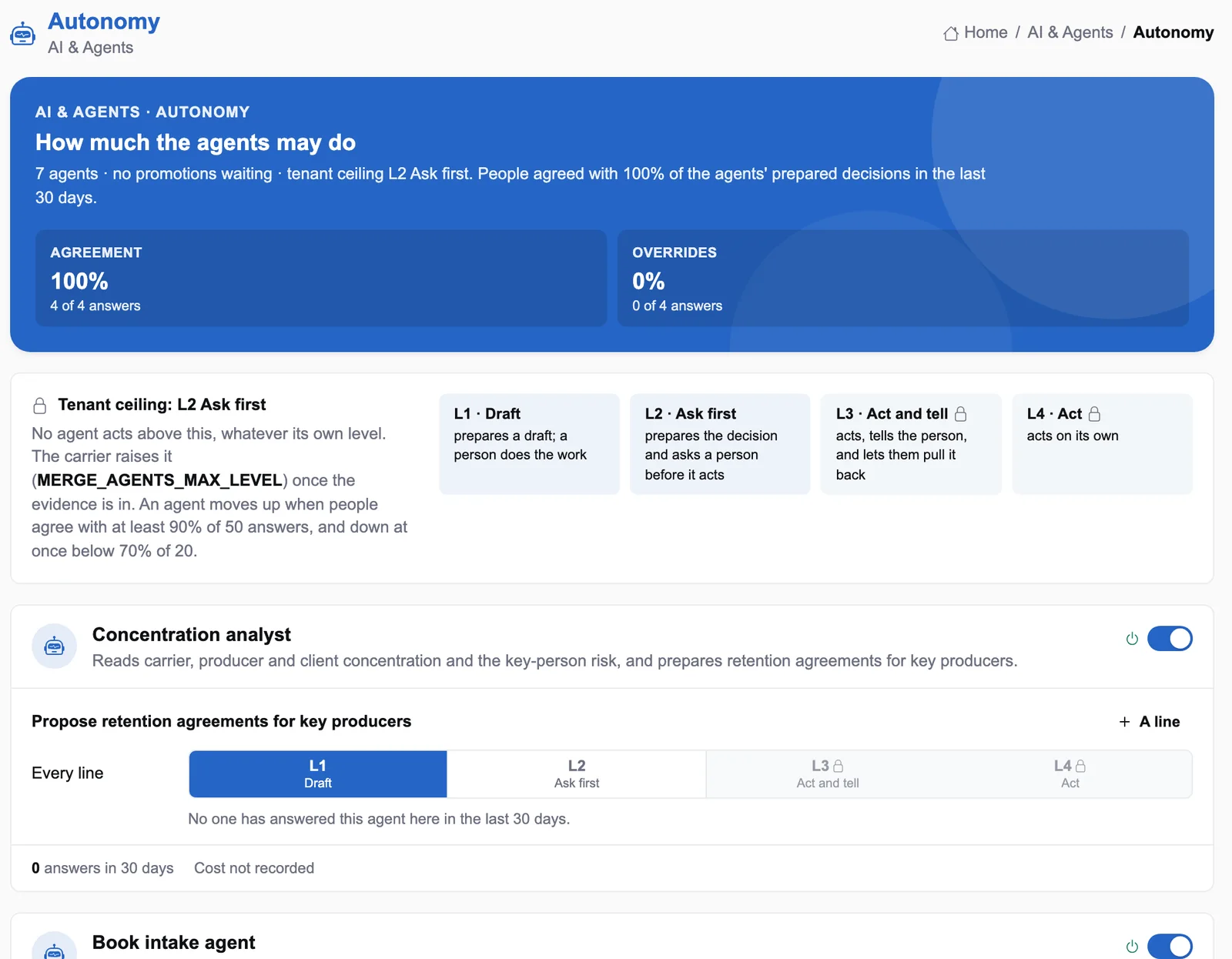Click the power icon beside Concentration analyst toggle
1232x959 pixels.
coord(1132,639)
